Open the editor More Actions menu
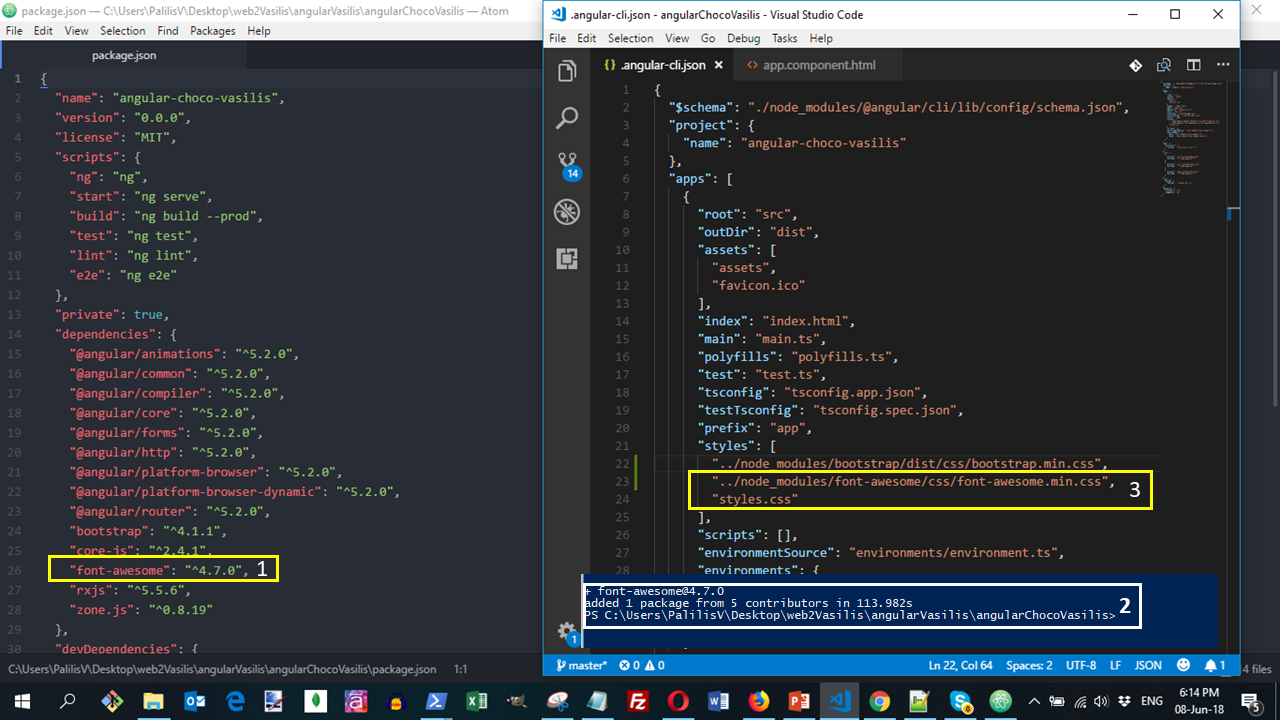 1222,64
